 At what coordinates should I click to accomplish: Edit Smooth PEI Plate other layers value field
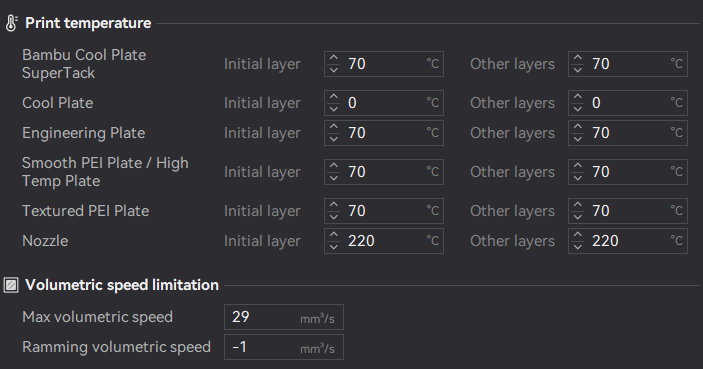[x=628, y=172]
